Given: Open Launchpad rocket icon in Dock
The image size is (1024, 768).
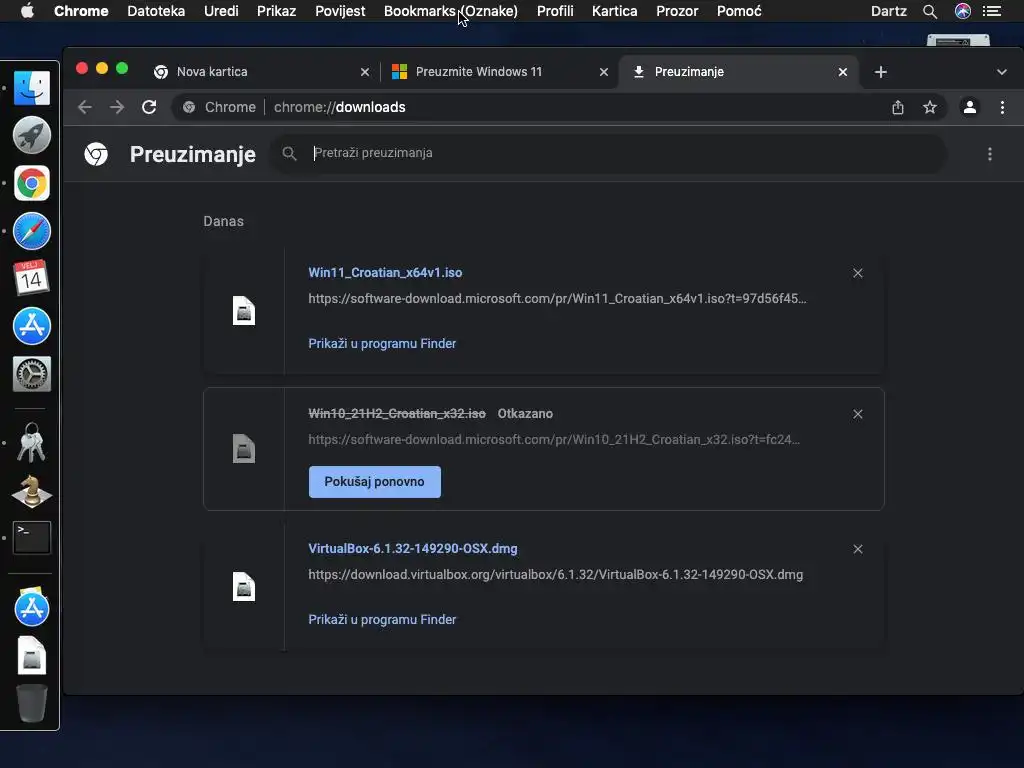Looking at the screenshot, I should pyautogui.click(x=31, y=135).
